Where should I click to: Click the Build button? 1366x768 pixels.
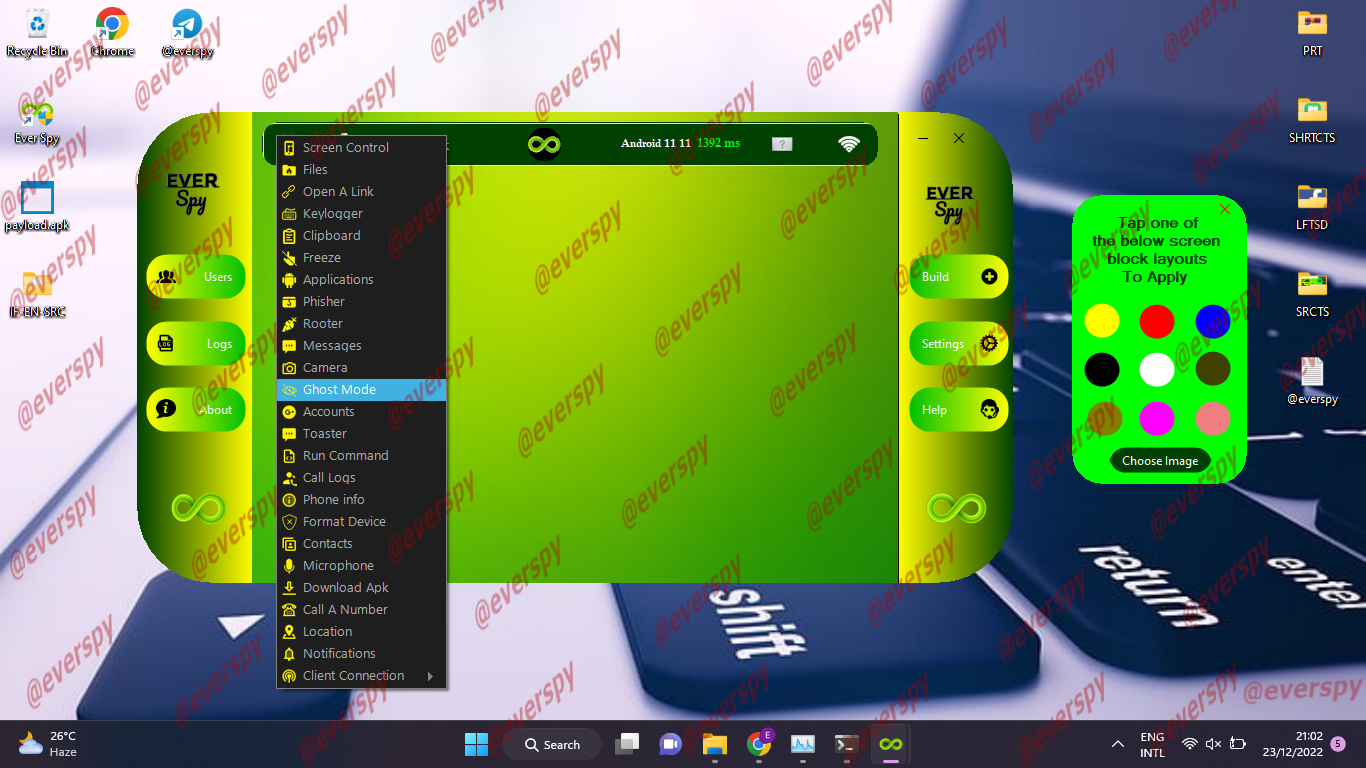[958, 277]
